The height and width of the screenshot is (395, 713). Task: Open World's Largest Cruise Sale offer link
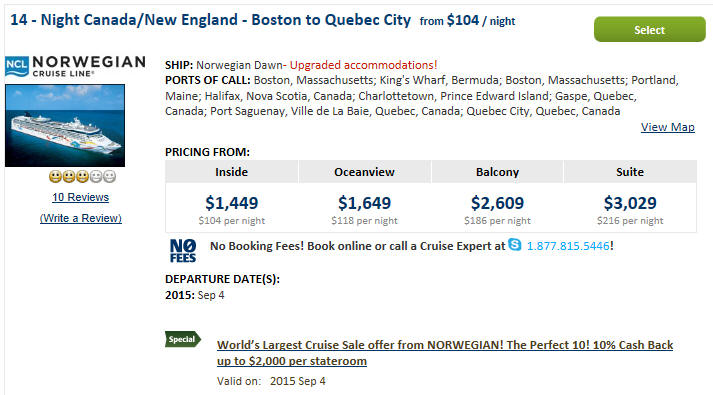[x=445, y=353]
